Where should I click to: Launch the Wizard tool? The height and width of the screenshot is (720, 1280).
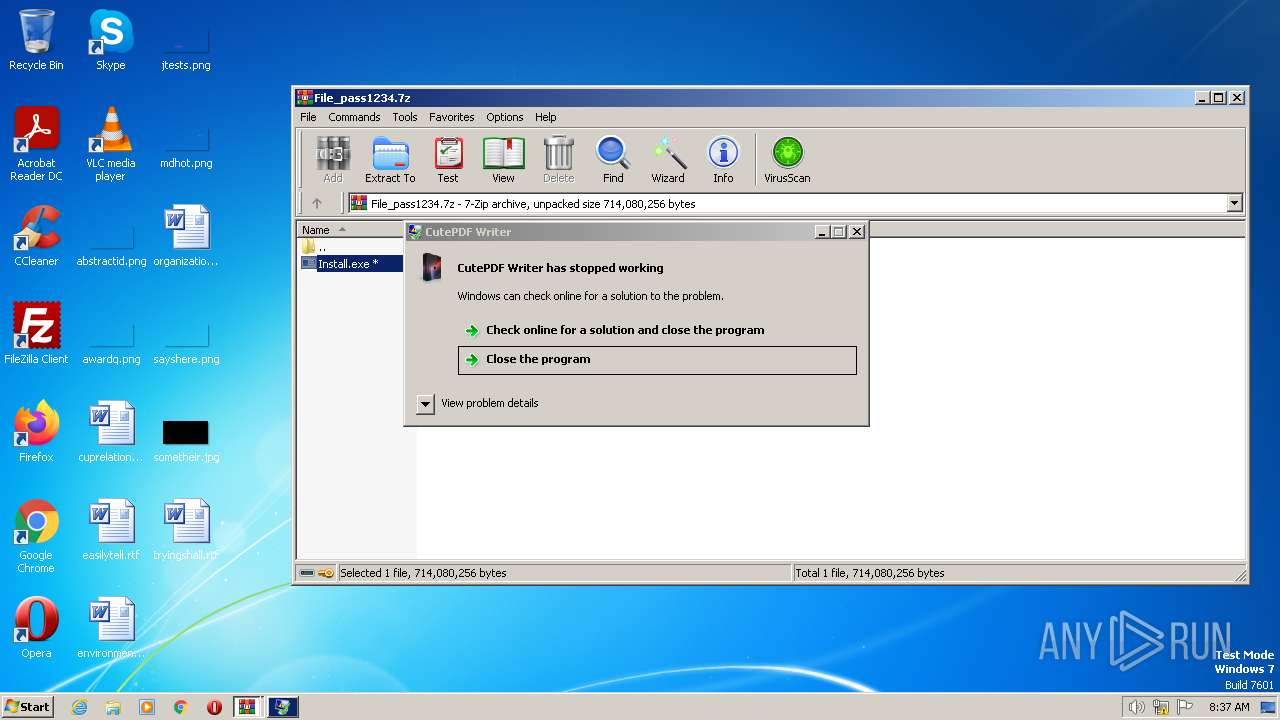click(x=668, y=160)
